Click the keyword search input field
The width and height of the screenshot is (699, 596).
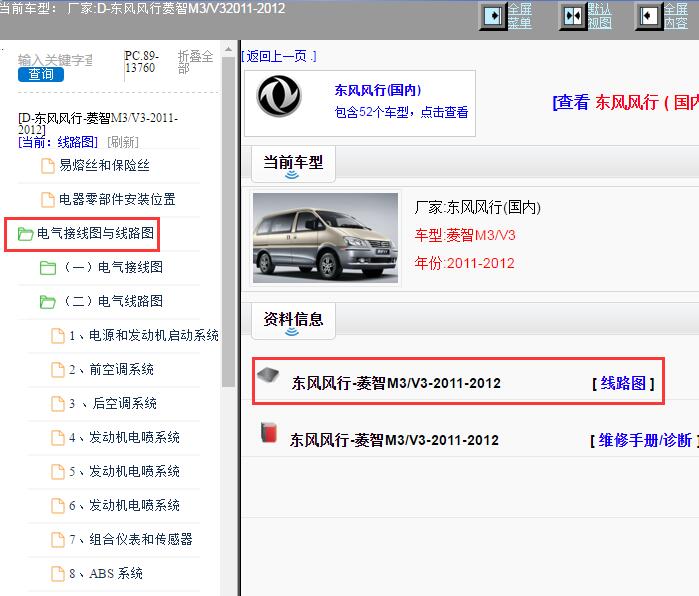tap(55, 60)
